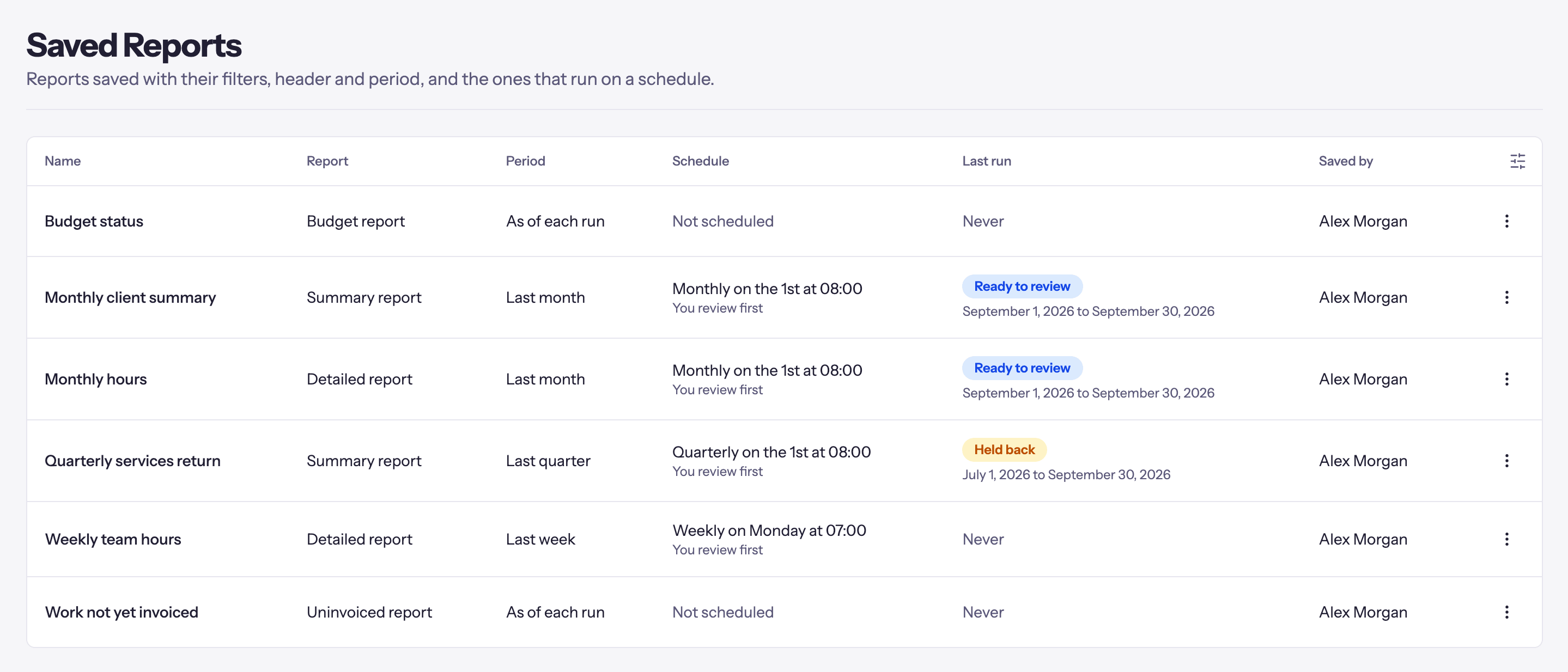Click As of each run in Budget status row

(555, 221)
